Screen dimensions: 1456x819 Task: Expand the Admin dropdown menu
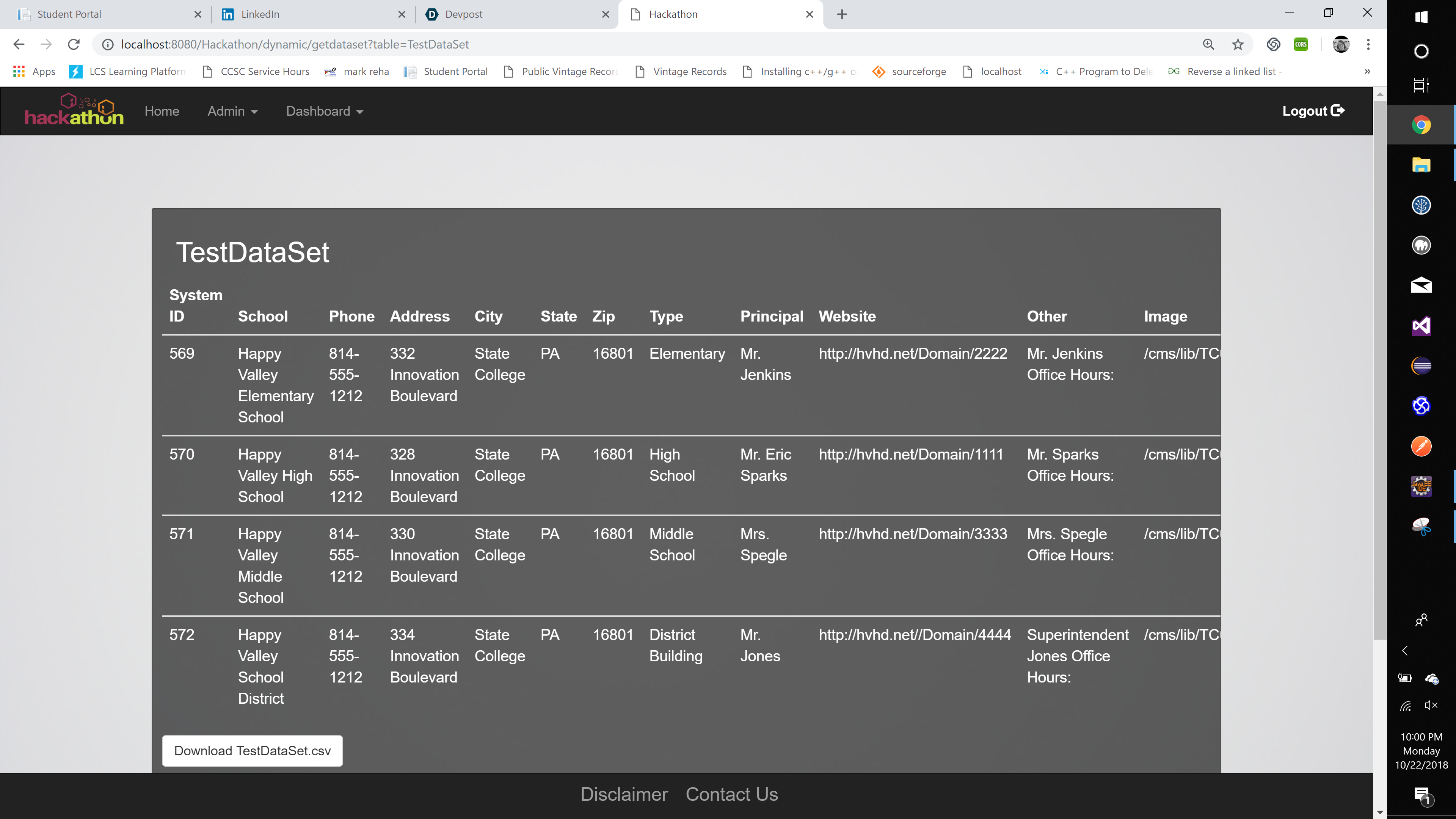(232, 111)
